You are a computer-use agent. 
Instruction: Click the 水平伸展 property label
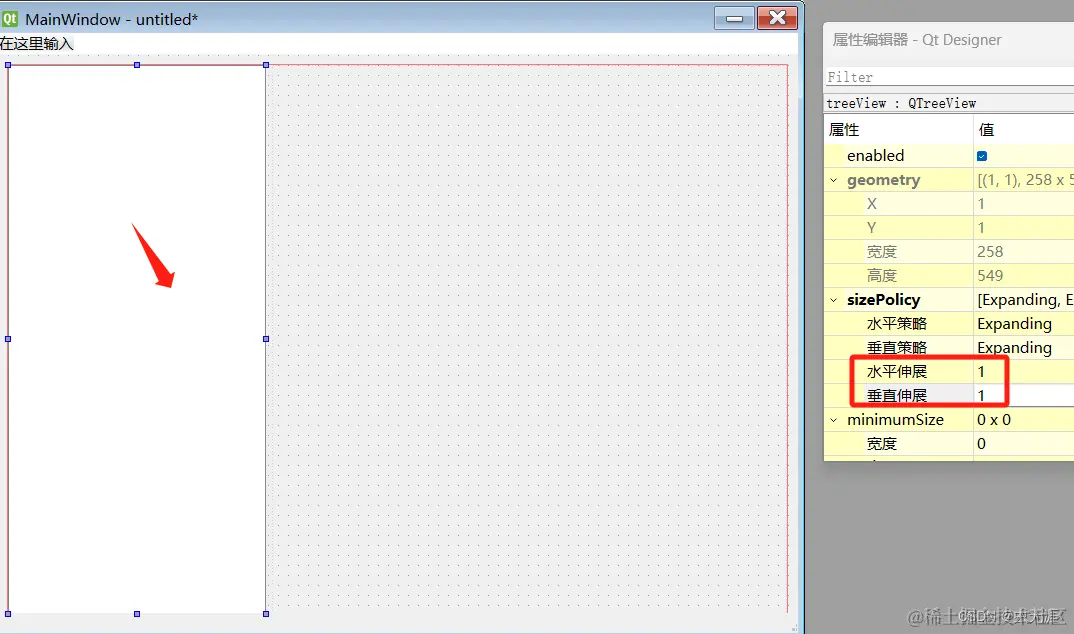pos(897,372)
